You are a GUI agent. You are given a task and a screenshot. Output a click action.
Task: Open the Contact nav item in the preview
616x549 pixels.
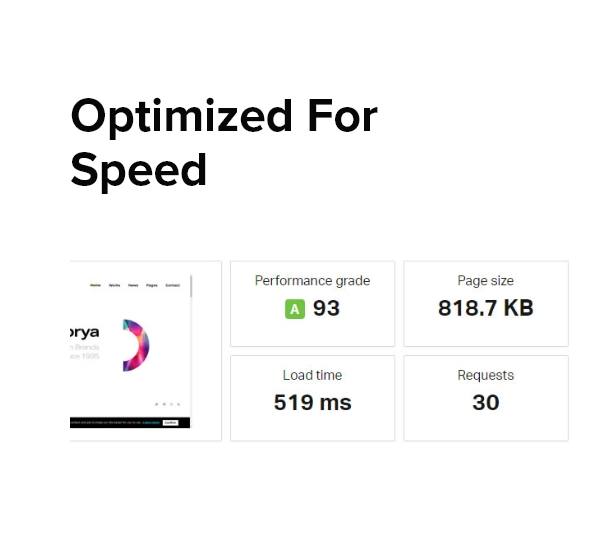pyautogui.click(x=172, y=285)
